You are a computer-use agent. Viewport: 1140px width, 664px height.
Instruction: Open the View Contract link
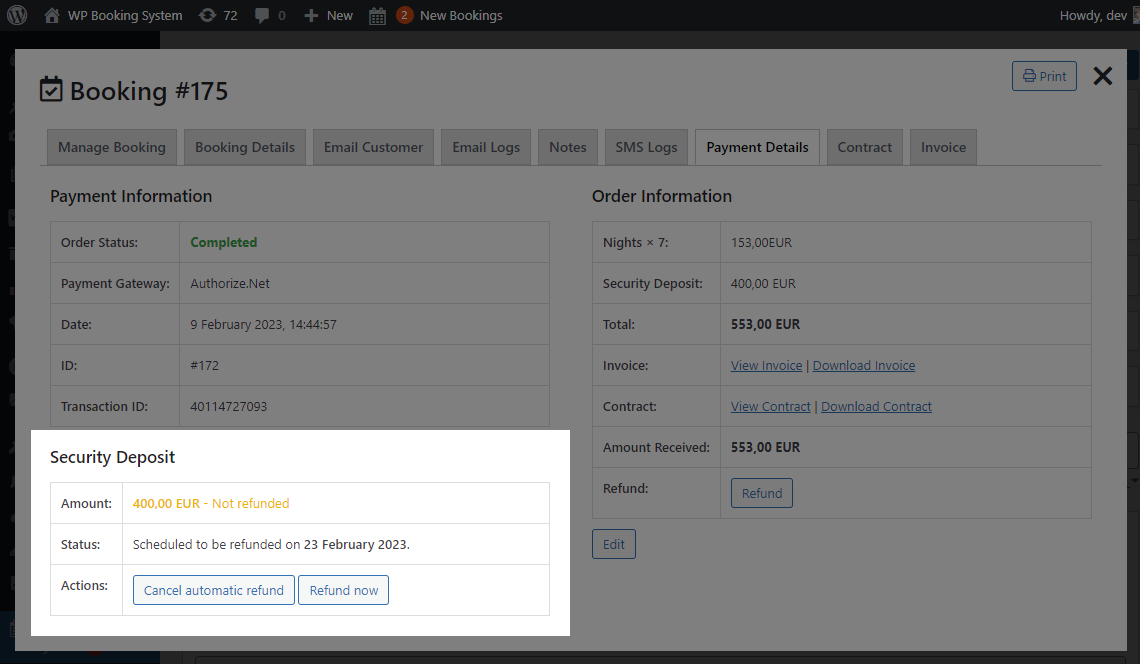[x=771, y=407]
